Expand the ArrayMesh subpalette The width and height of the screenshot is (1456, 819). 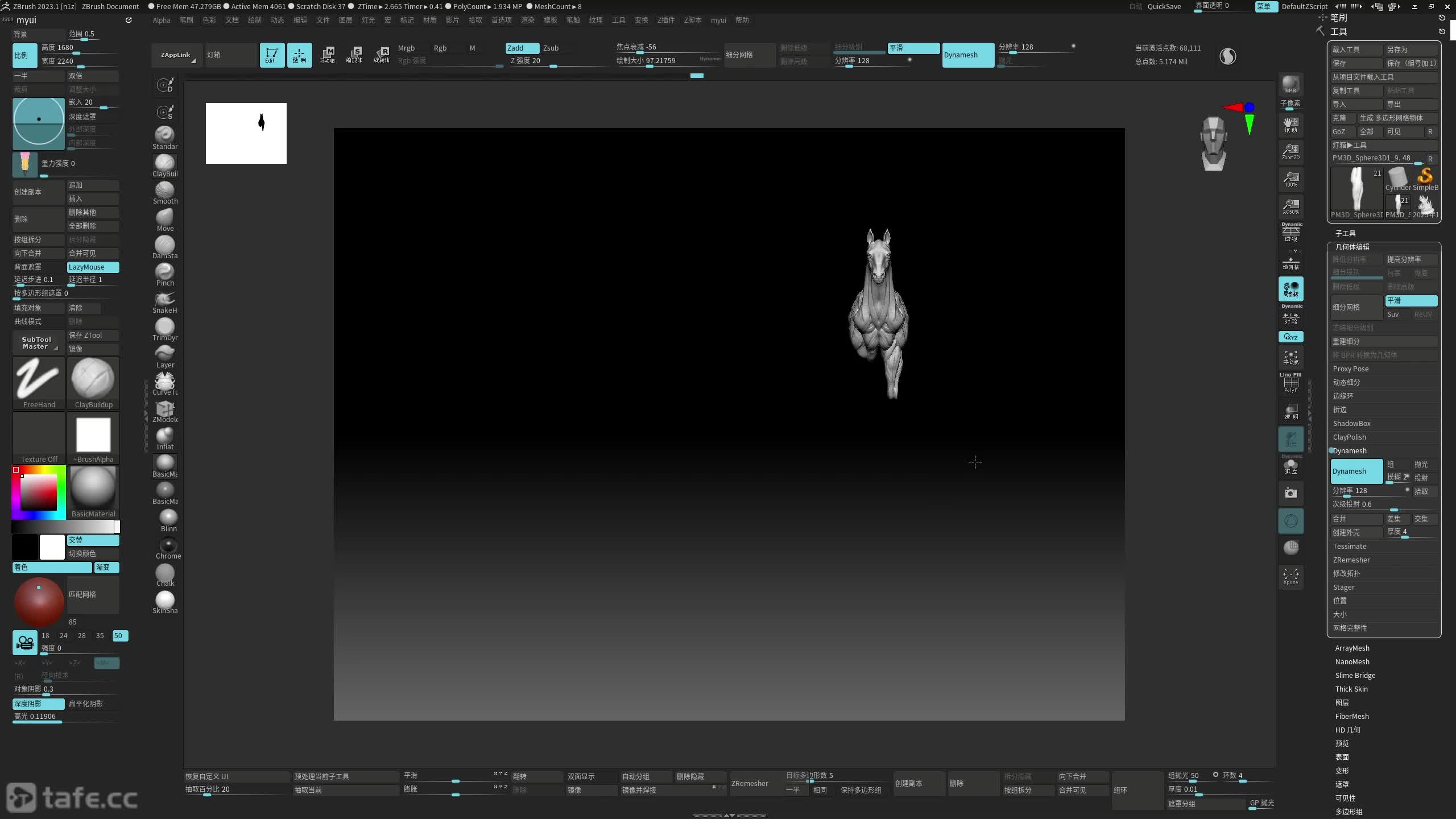tap(1352, 648)
